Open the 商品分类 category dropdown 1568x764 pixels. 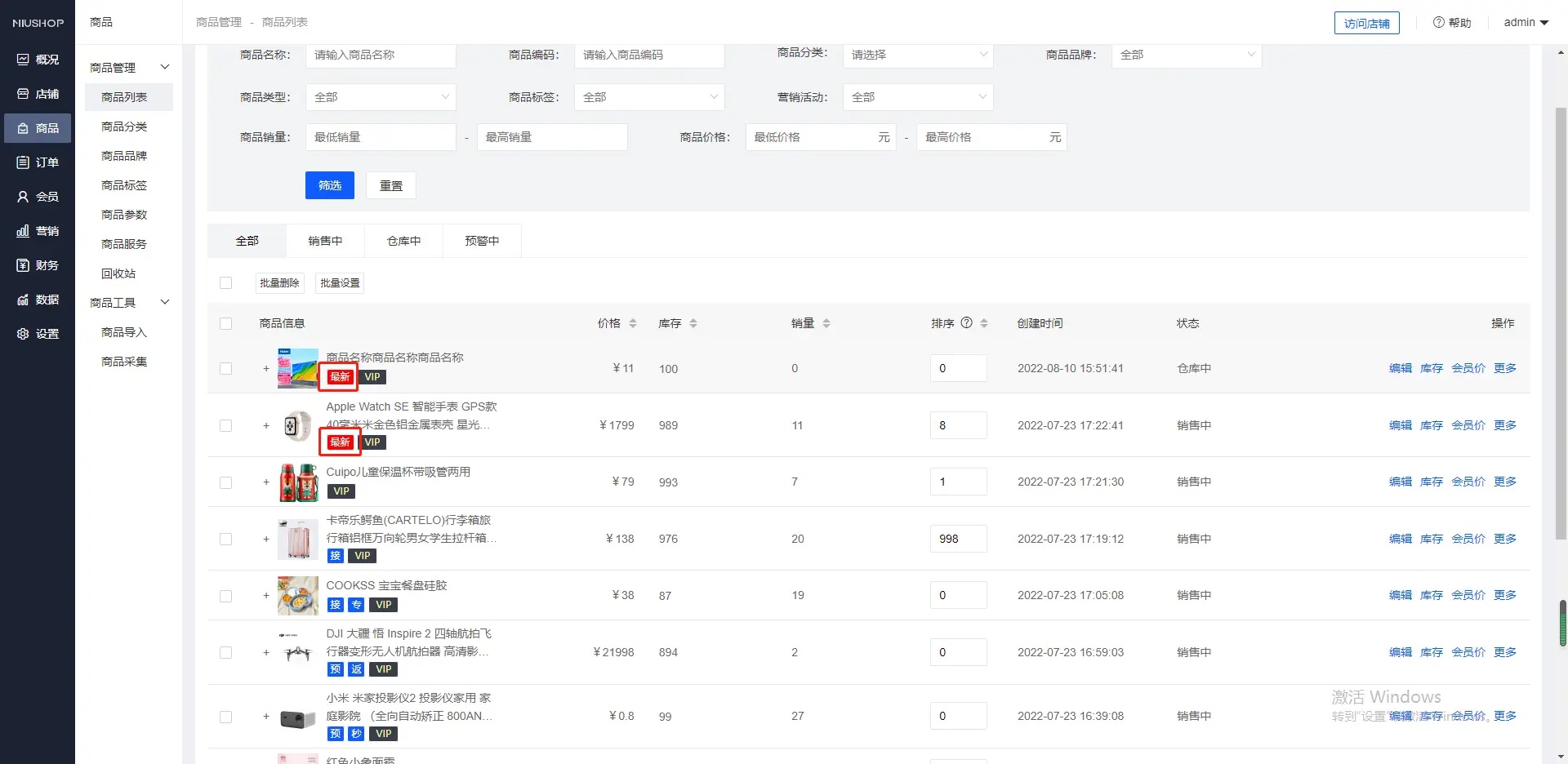pyautogui.click(x=917, y=55)
